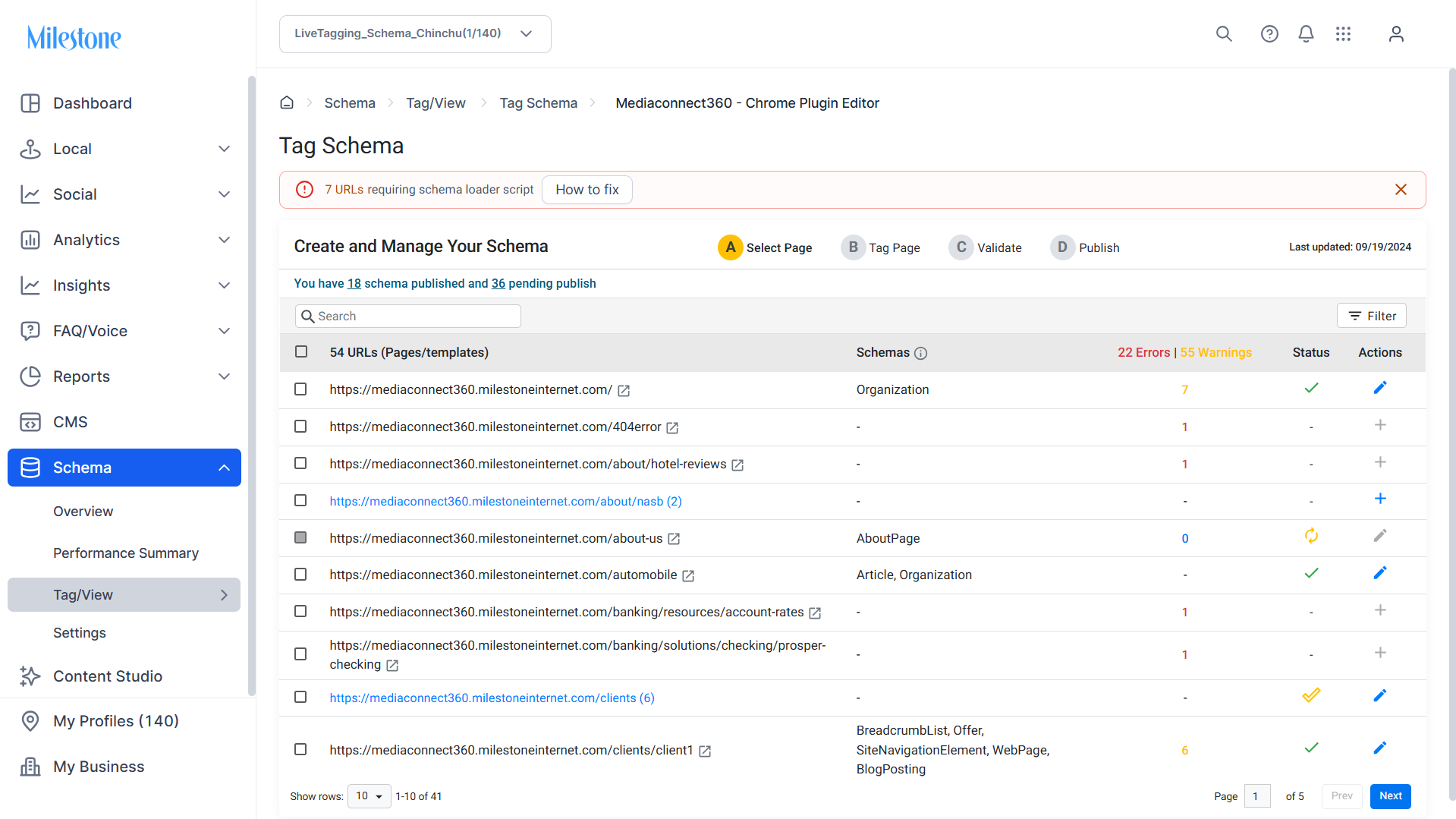Screen dimensions: 1456x819
Task: Open the apps grid launcher
Action: [x=1343, y=34]
